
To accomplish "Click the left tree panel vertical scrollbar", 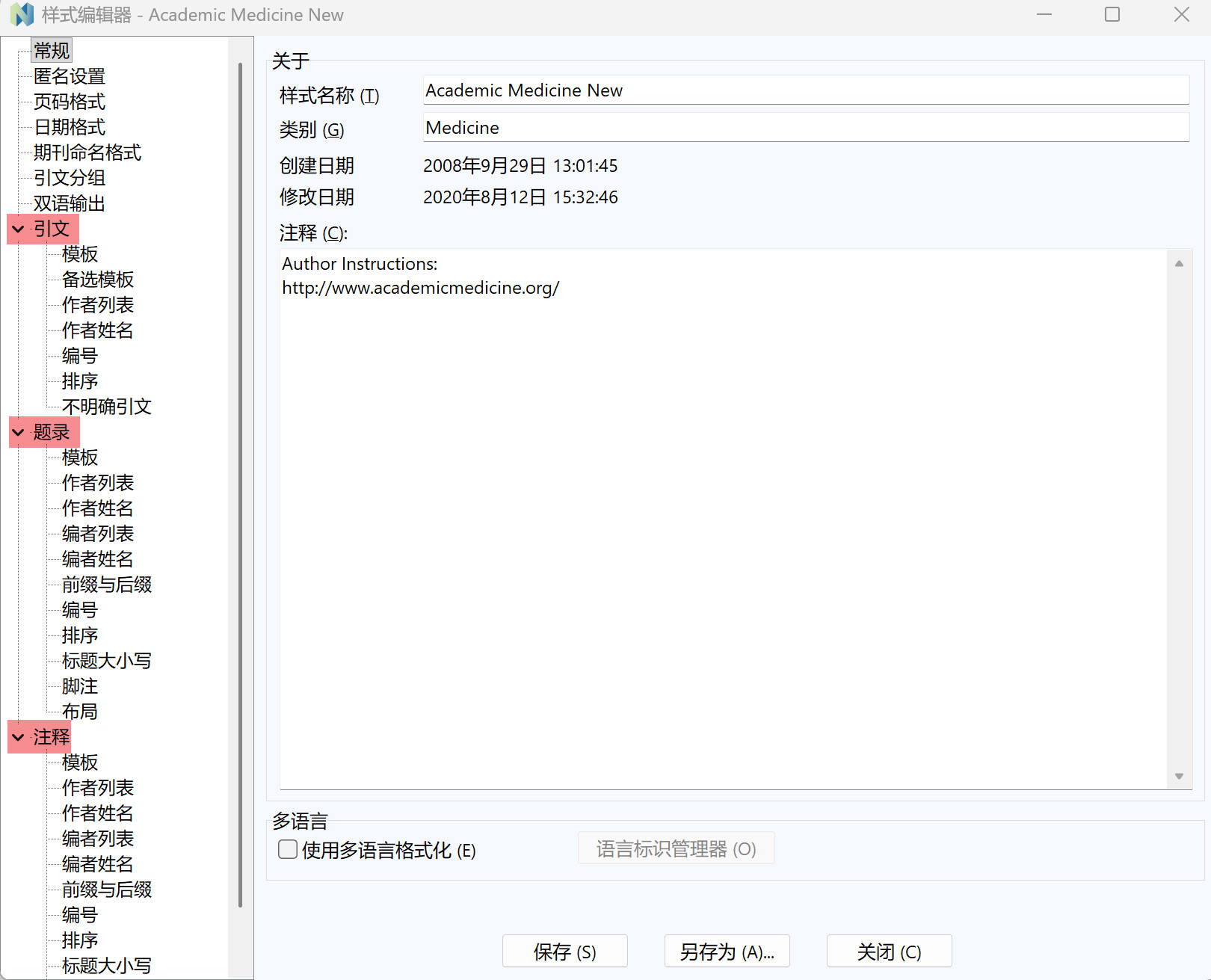I will point(240,486).
